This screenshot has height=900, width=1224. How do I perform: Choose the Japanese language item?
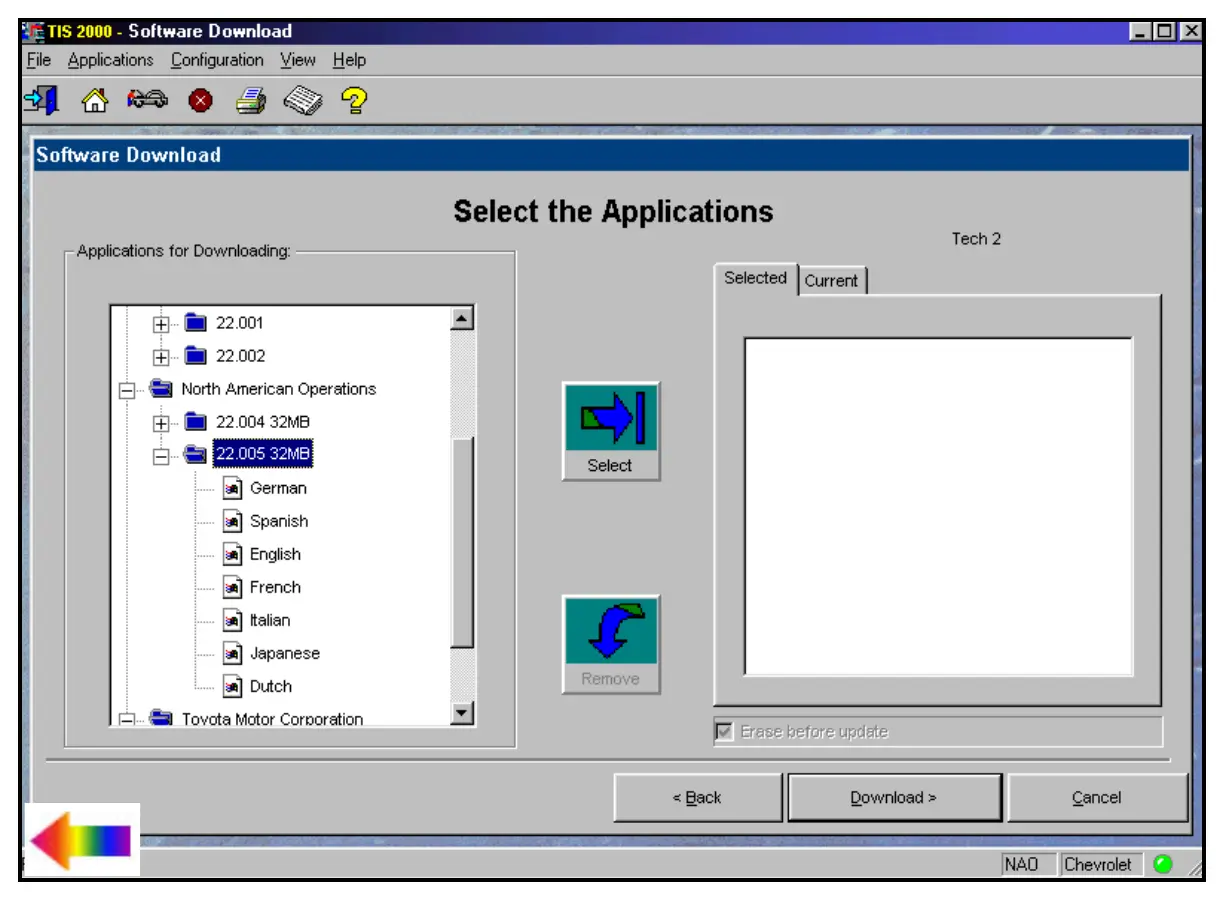284,654
